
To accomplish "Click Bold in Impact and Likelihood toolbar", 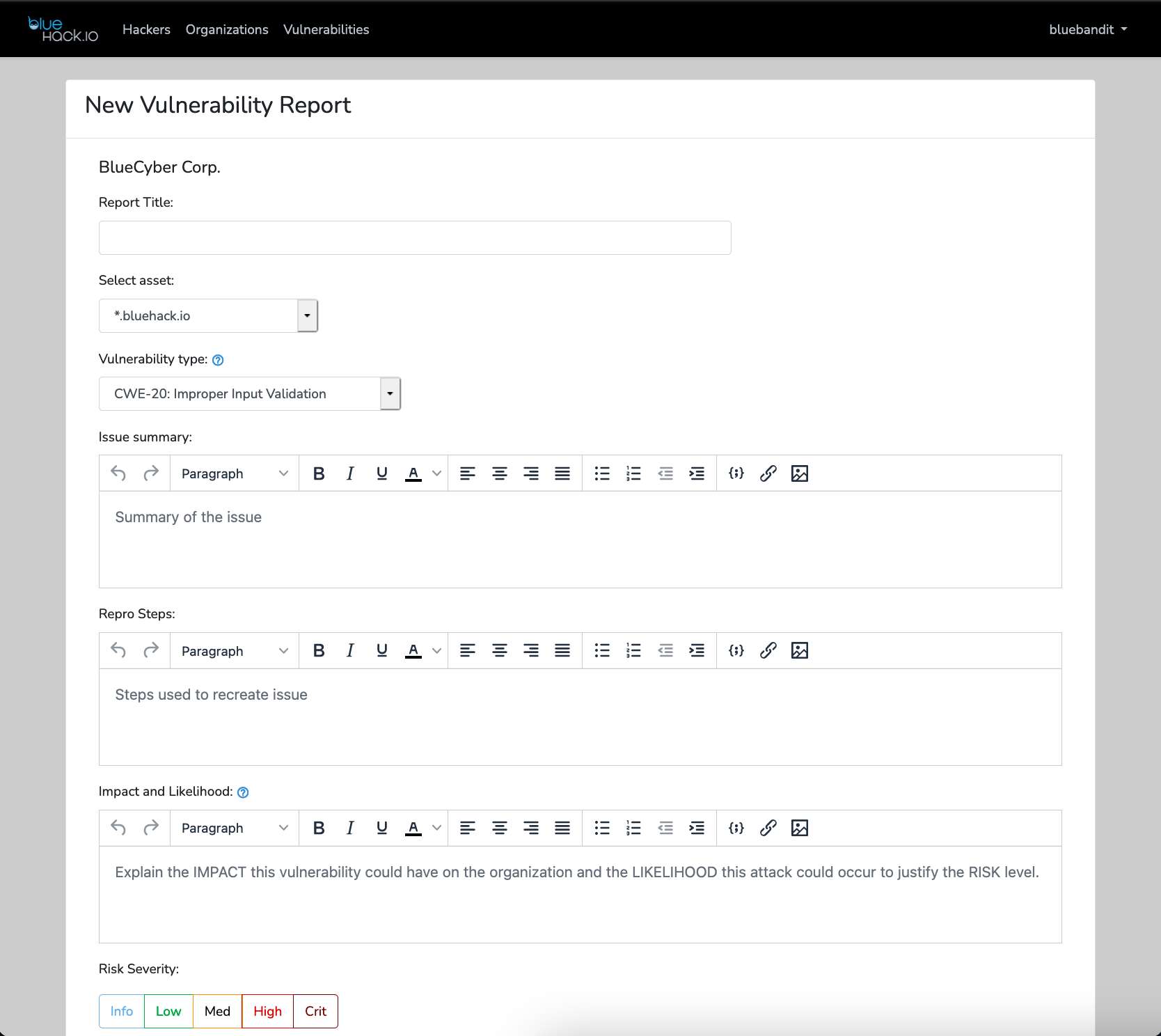I will tap(319, 828).
